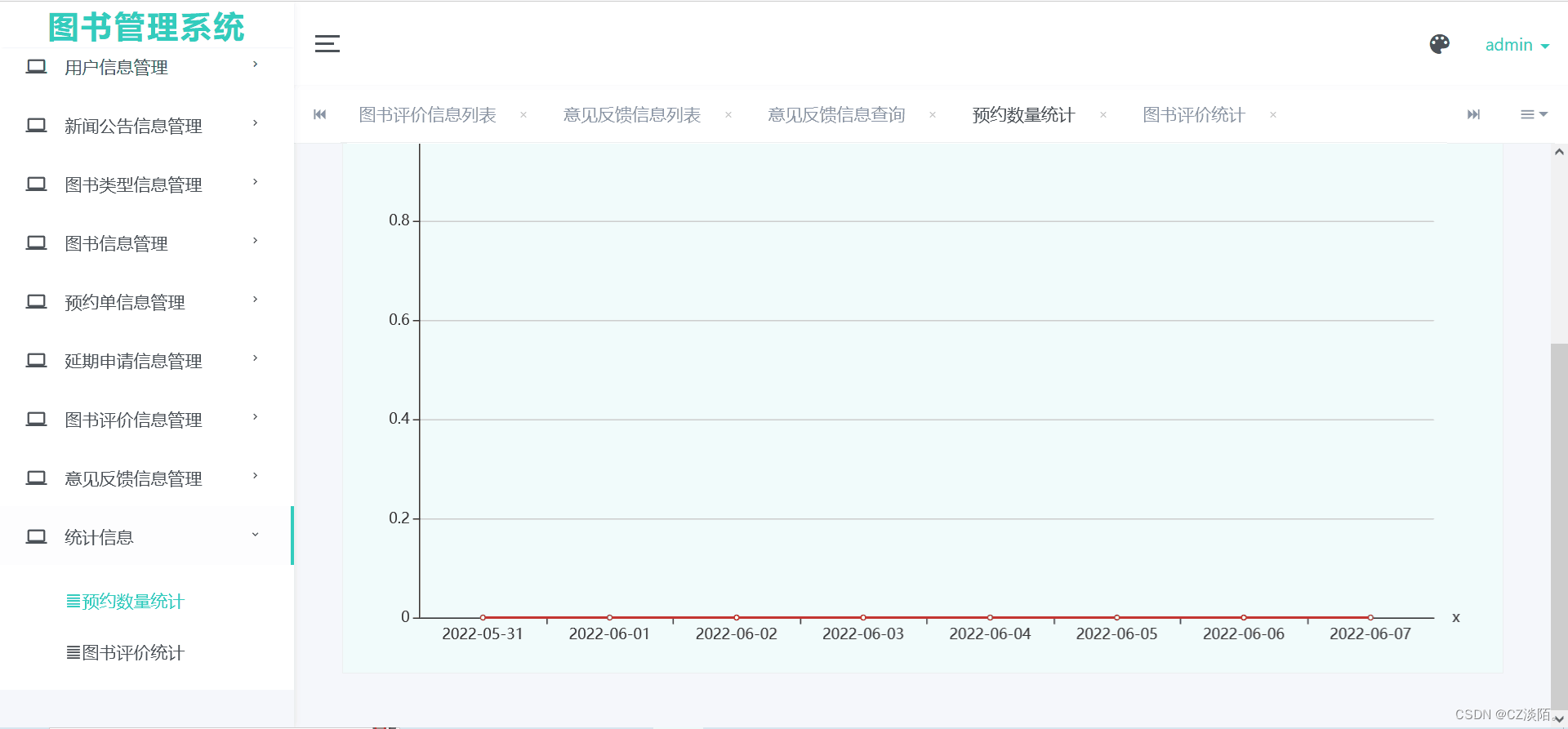Click the page scrollbar up arrow

1559,152
